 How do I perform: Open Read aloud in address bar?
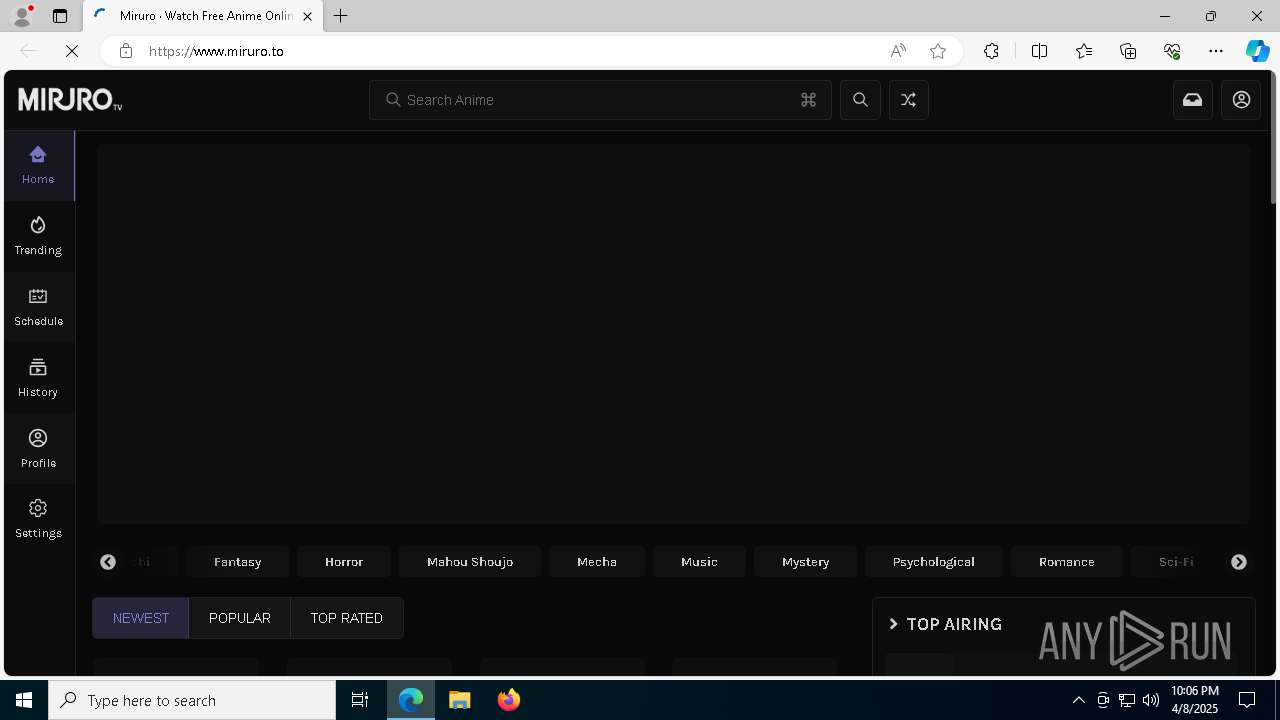pos(898,51)
